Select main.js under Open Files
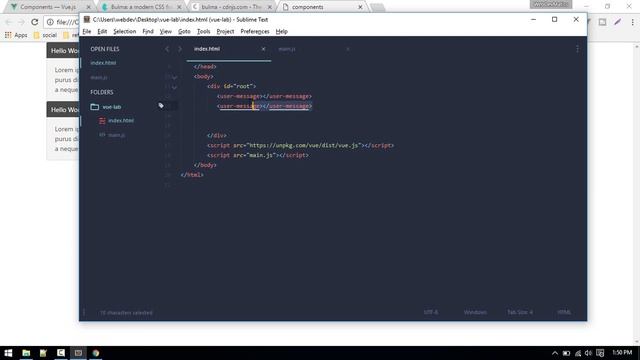This screenshot has height=360, width=640. (99, 77)
